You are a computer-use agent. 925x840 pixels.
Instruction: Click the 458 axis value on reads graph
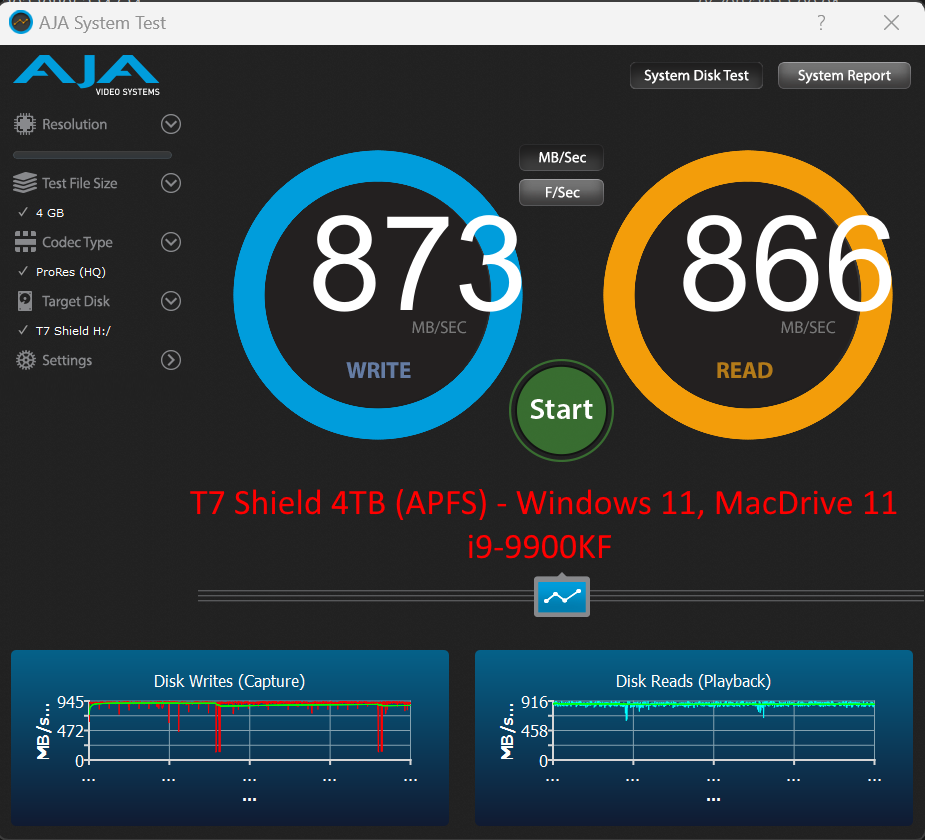coord(534,731)
